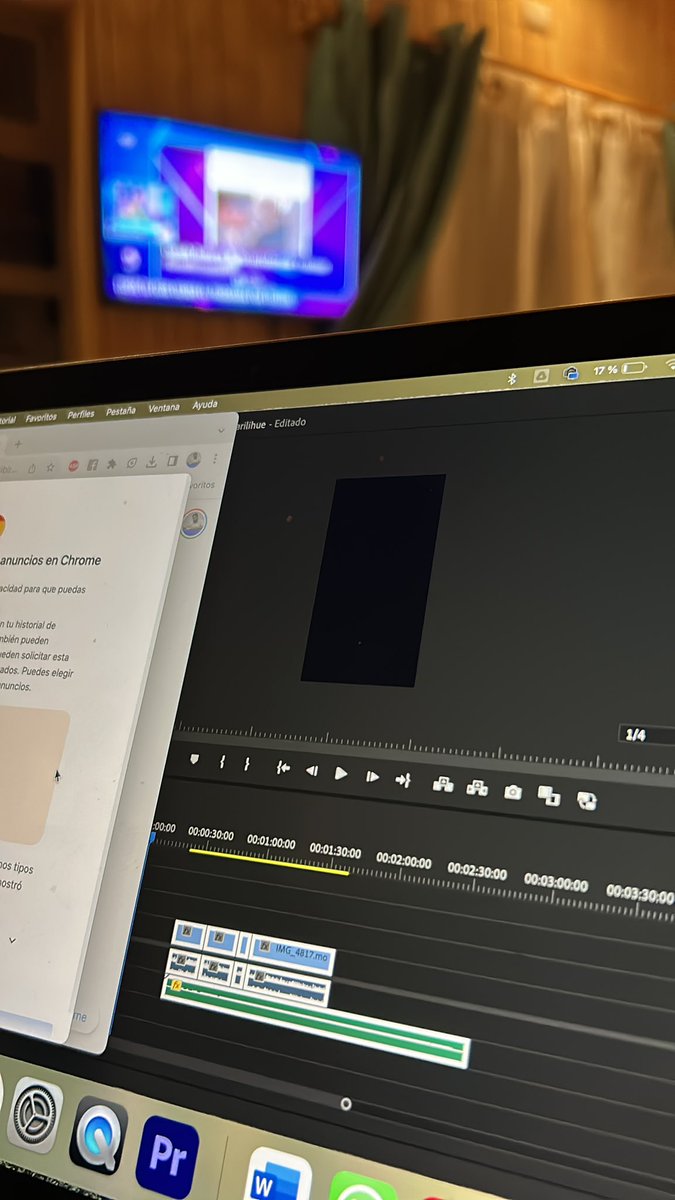Image resolution: width=675 pixels, height=1200 pixels.
Task: Open the Chrome three-dot menu
Action: click(215, 458)
